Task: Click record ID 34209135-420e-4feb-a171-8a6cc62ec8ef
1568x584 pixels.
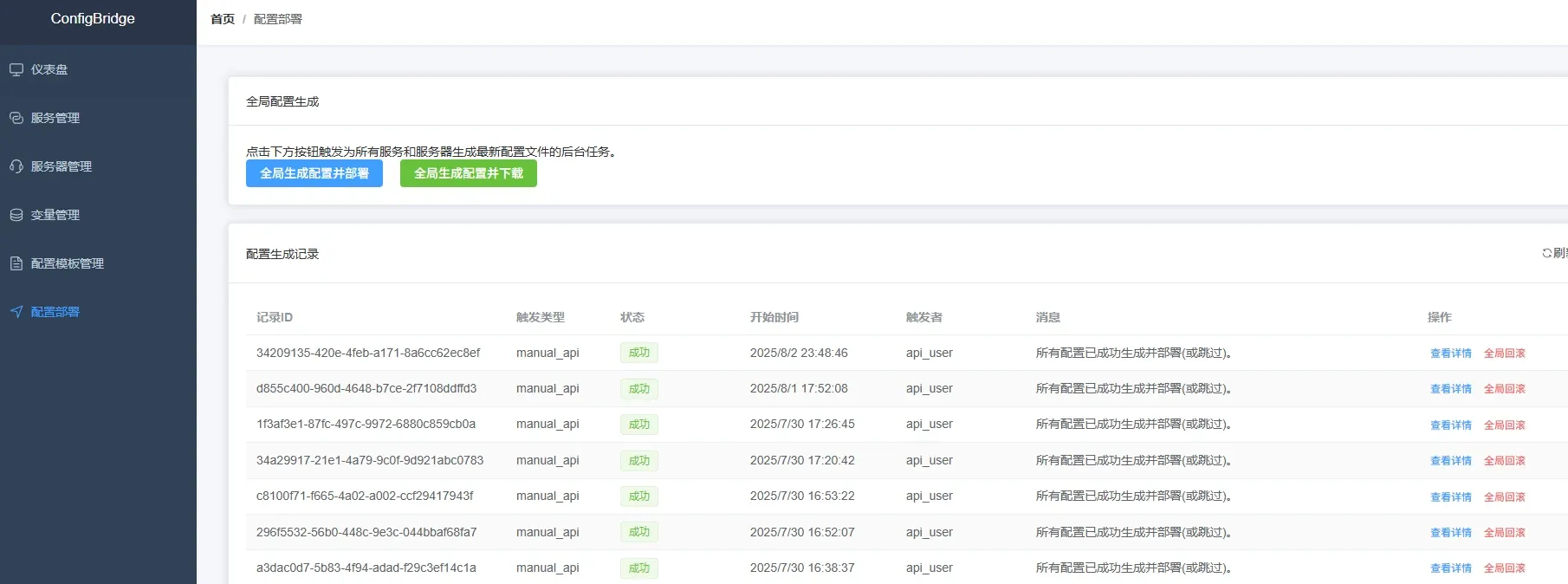Action: [x=368, y=353]
